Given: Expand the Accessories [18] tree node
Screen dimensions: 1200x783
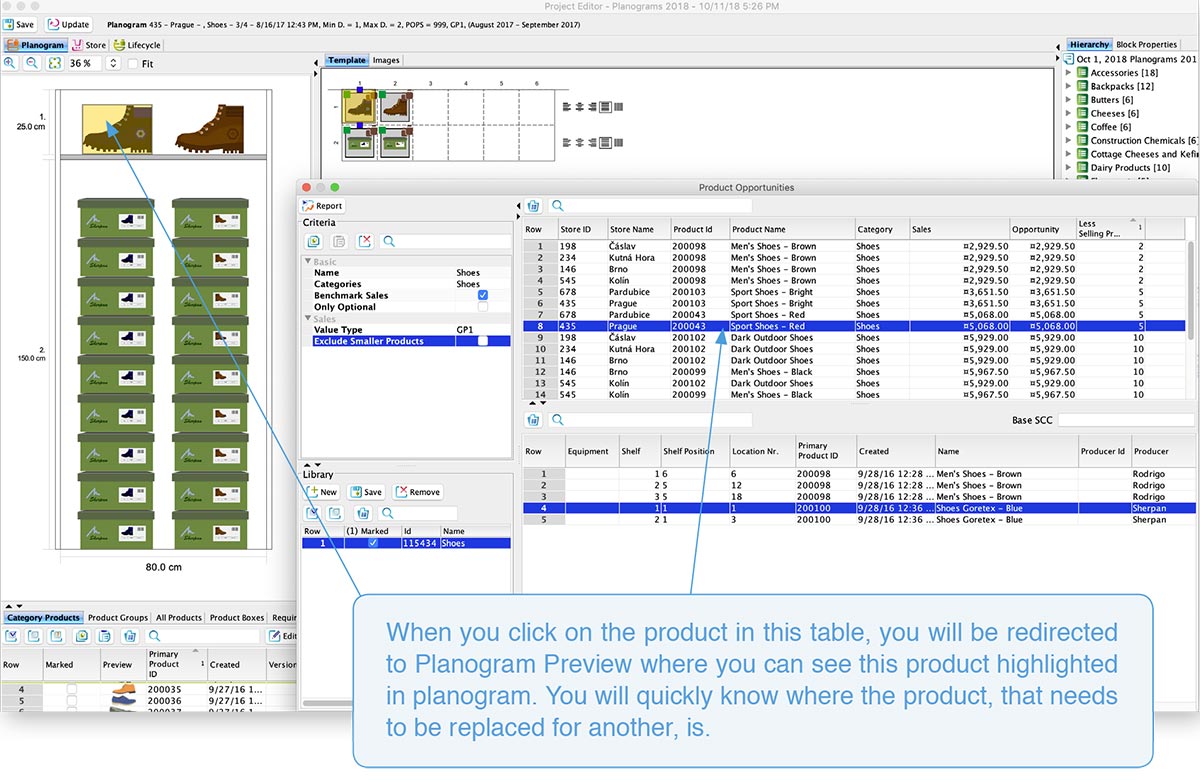Looking at the screenshot, I should pos(1068,73).
